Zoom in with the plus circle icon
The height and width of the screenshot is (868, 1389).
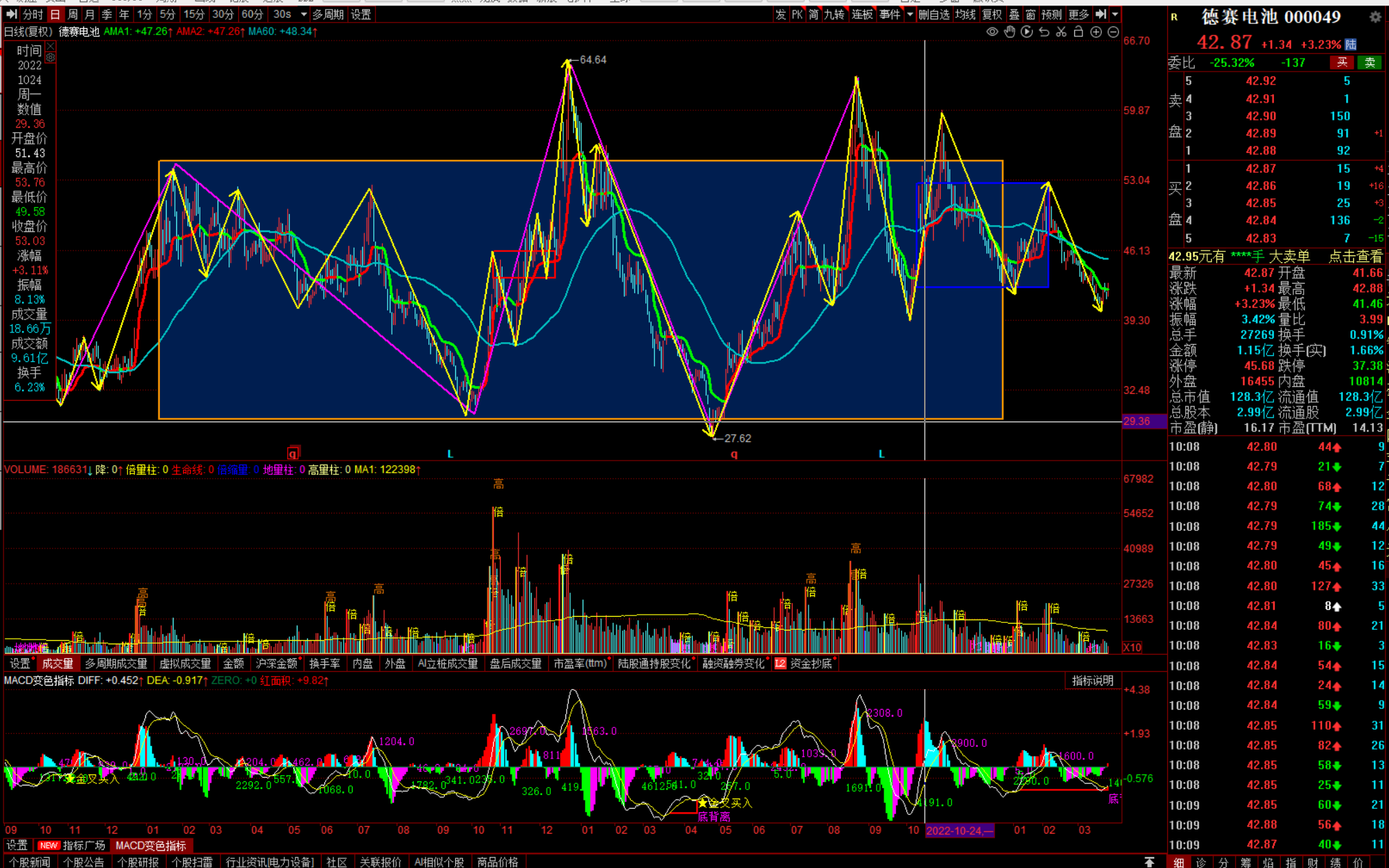1096,32
